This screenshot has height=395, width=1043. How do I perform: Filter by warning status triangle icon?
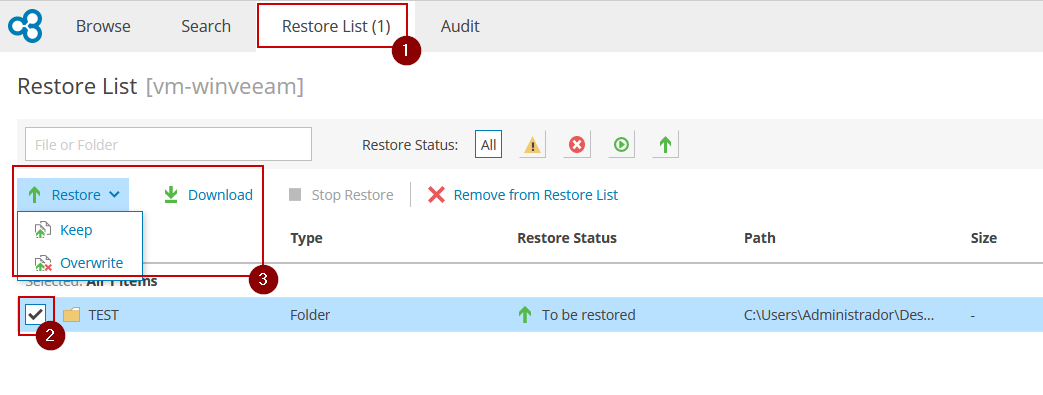[533, 144]
